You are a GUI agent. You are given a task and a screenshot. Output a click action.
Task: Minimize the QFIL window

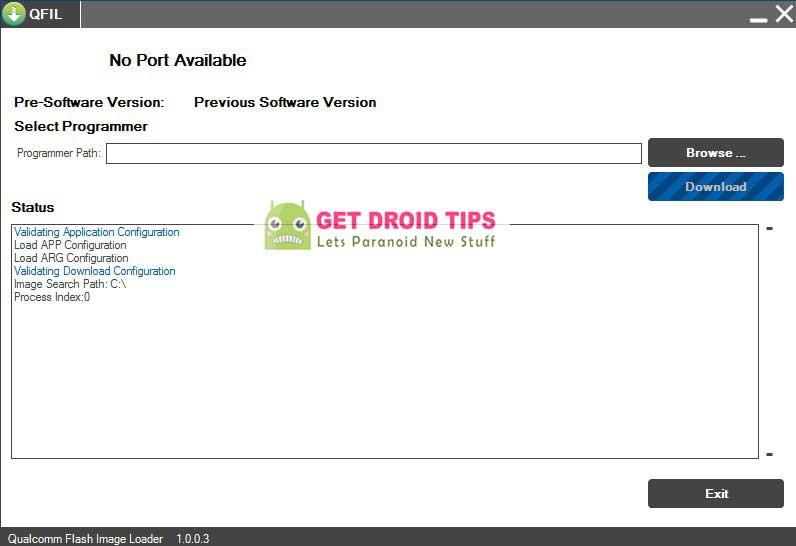tap(758, 17)
